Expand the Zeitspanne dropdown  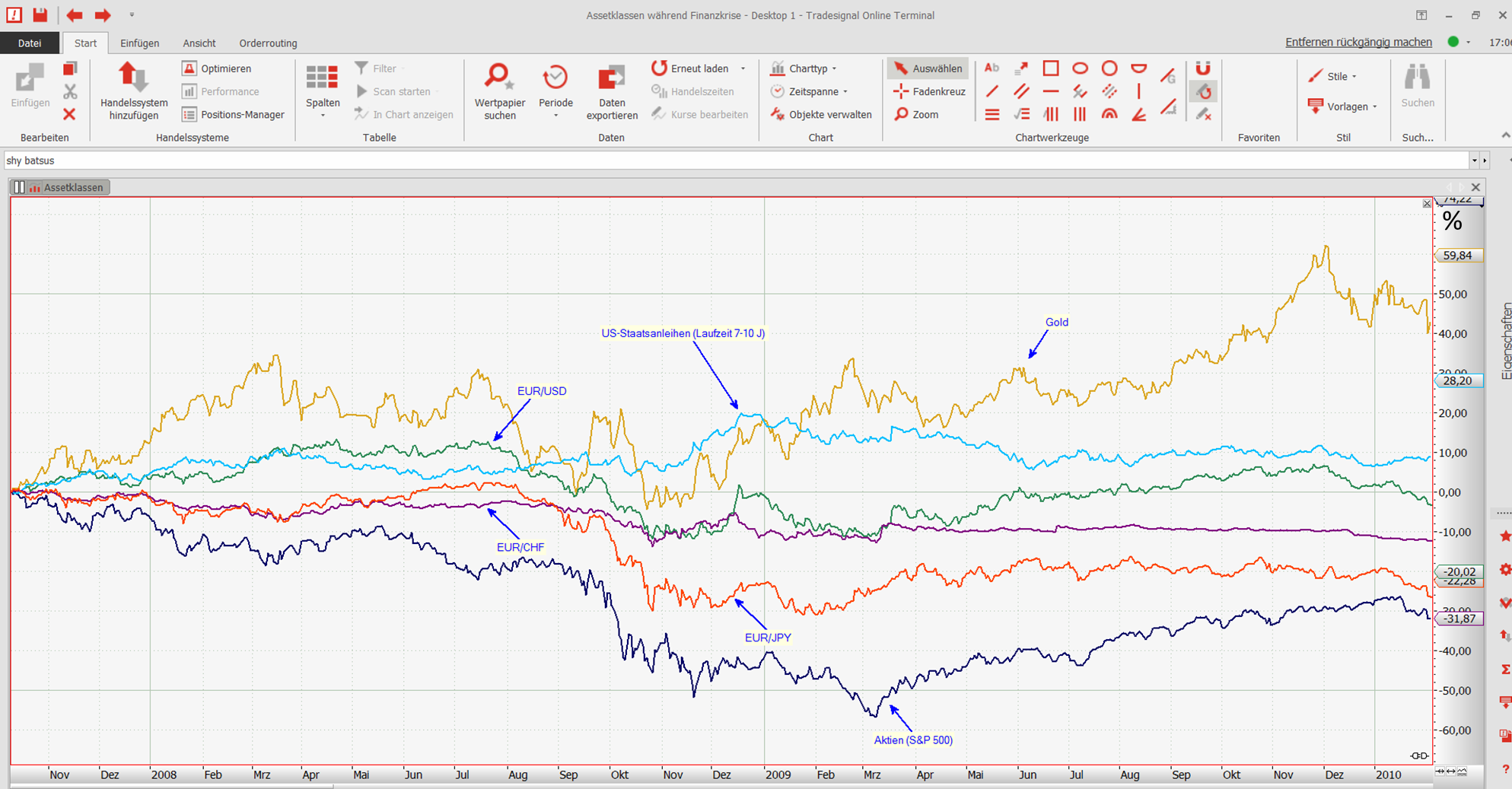pyautogui.click(x=812, y=91)
